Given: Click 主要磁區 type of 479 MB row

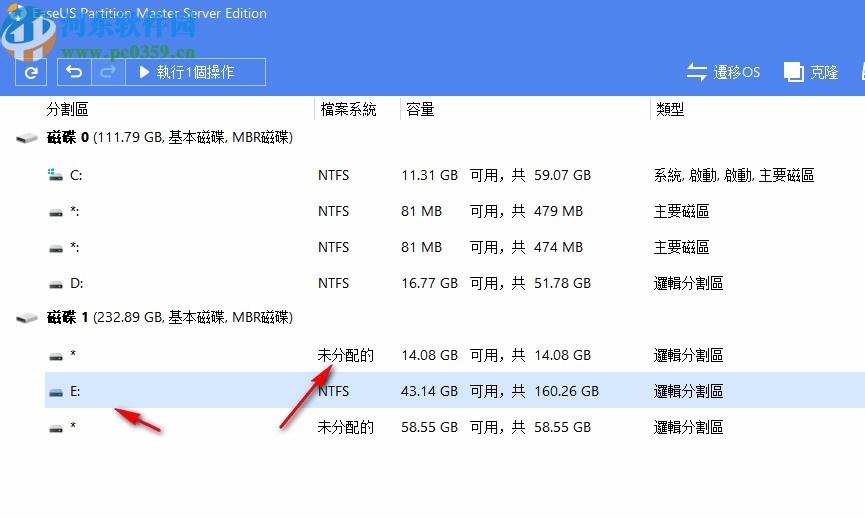Looking at the screenshot, I should 681,211.
